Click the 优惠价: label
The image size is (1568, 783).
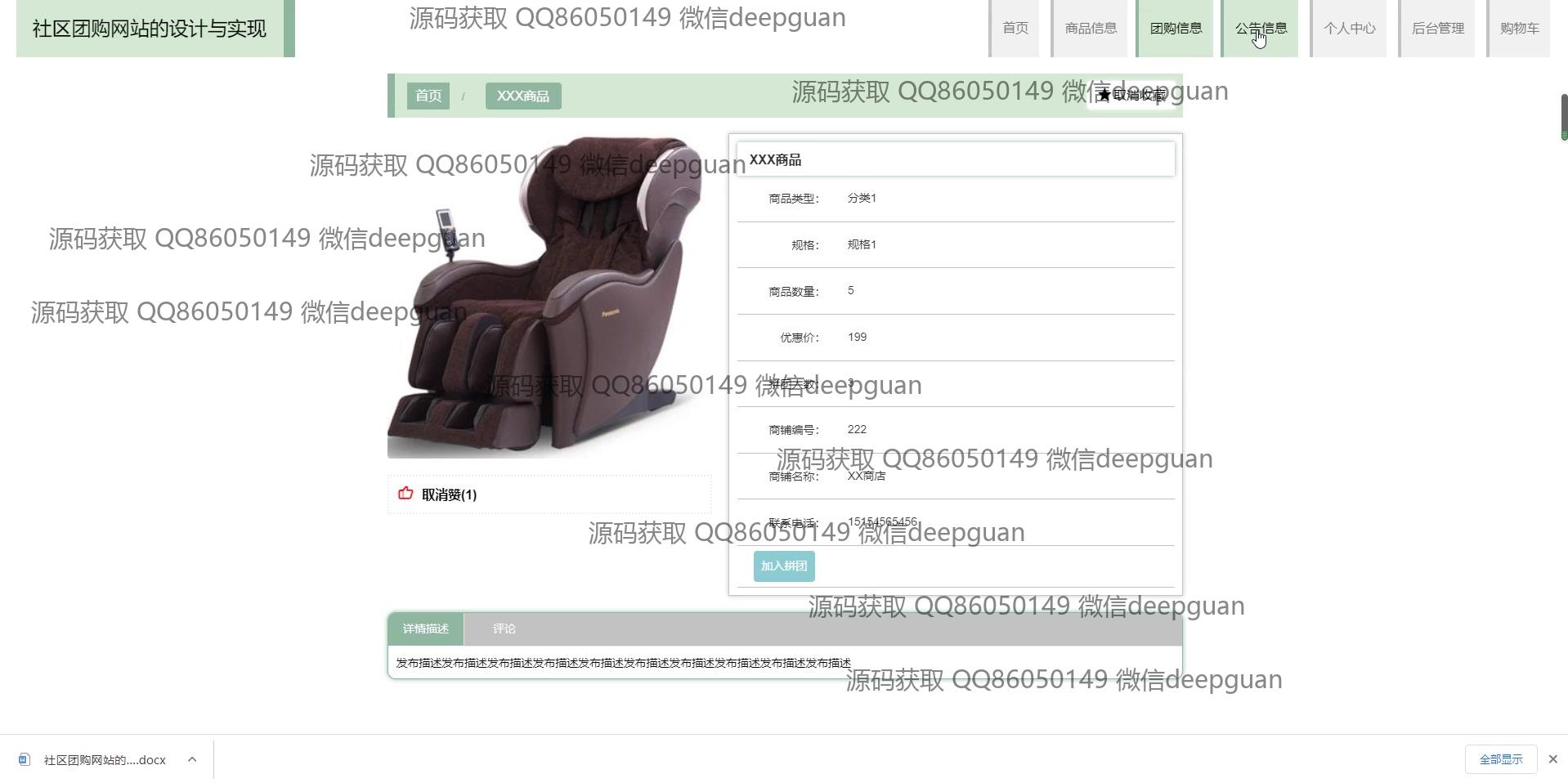click(x=800, y=338)
